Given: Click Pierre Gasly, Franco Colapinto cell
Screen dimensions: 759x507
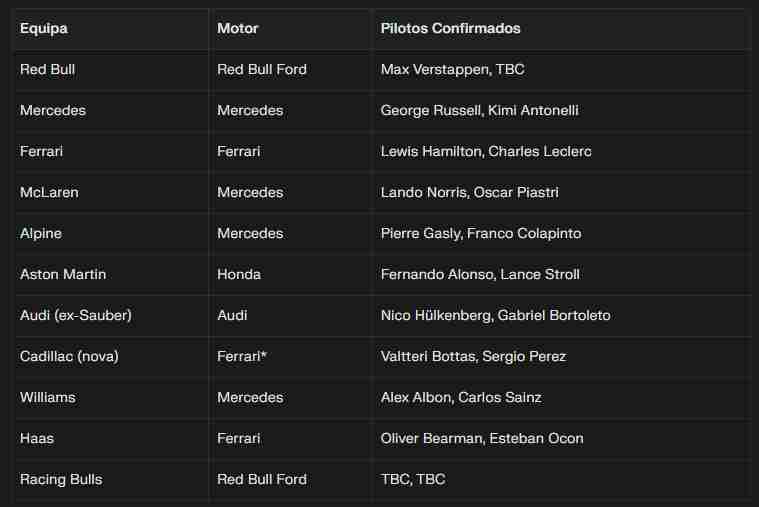Looking at the screenshot, I should click(x=480, y=234).
